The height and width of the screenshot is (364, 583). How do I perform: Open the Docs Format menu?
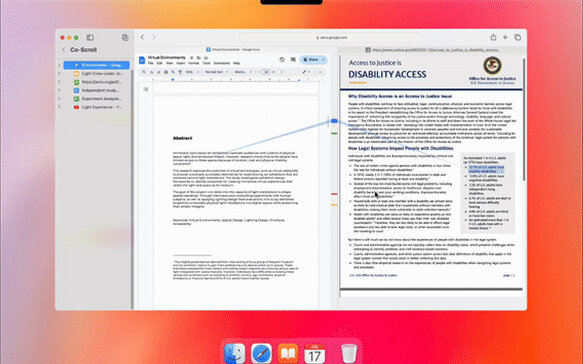[x=194, y=63]
